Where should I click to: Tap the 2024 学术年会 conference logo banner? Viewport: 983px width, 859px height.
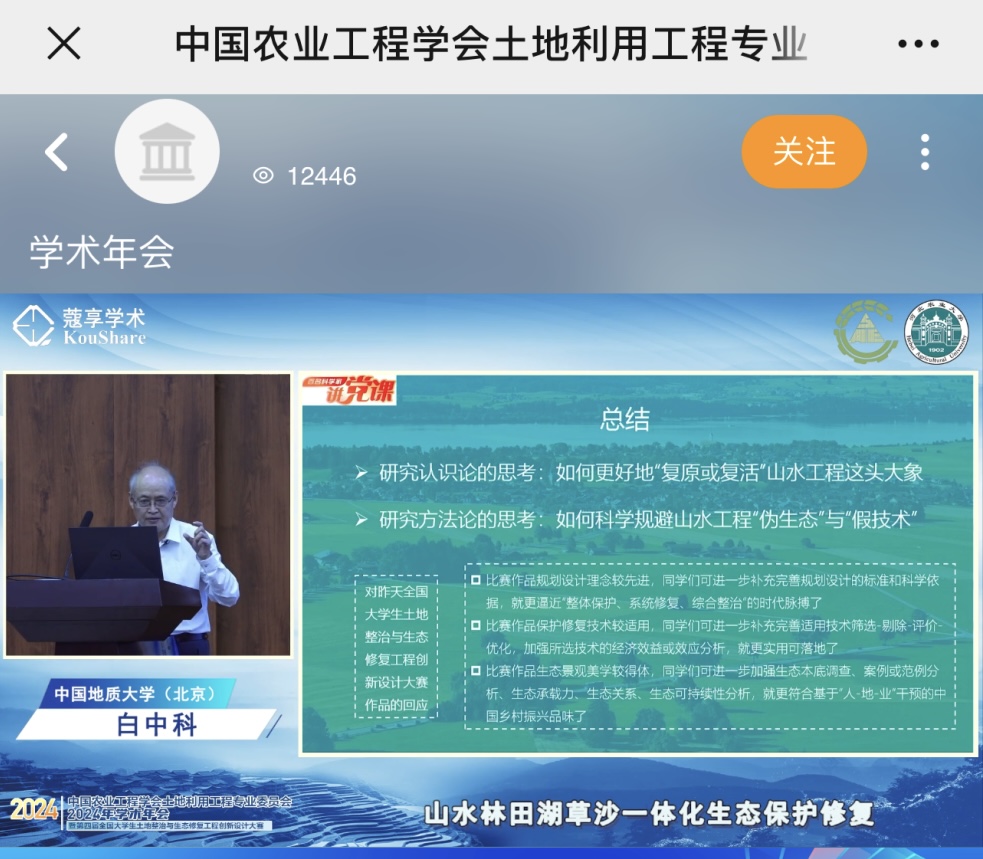[x=150, y=813]
